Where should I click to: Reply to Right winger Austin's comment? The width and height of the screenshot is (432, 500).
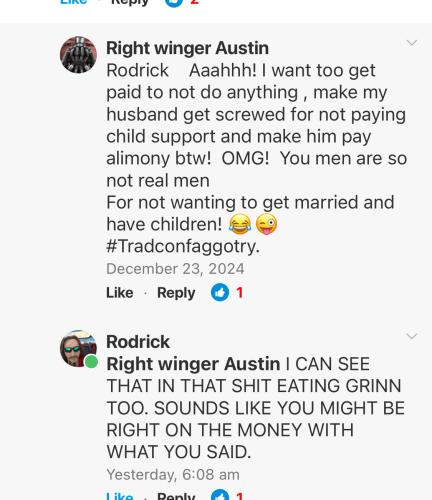(x=176, y=293)
